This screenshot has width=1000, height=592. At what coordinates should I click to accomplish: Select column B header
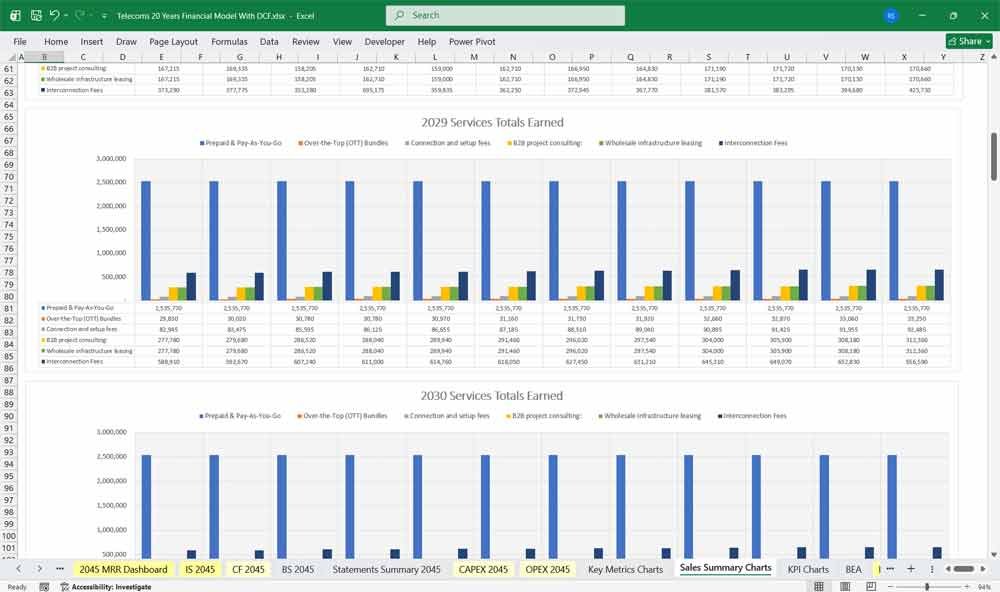pos(44,57)
